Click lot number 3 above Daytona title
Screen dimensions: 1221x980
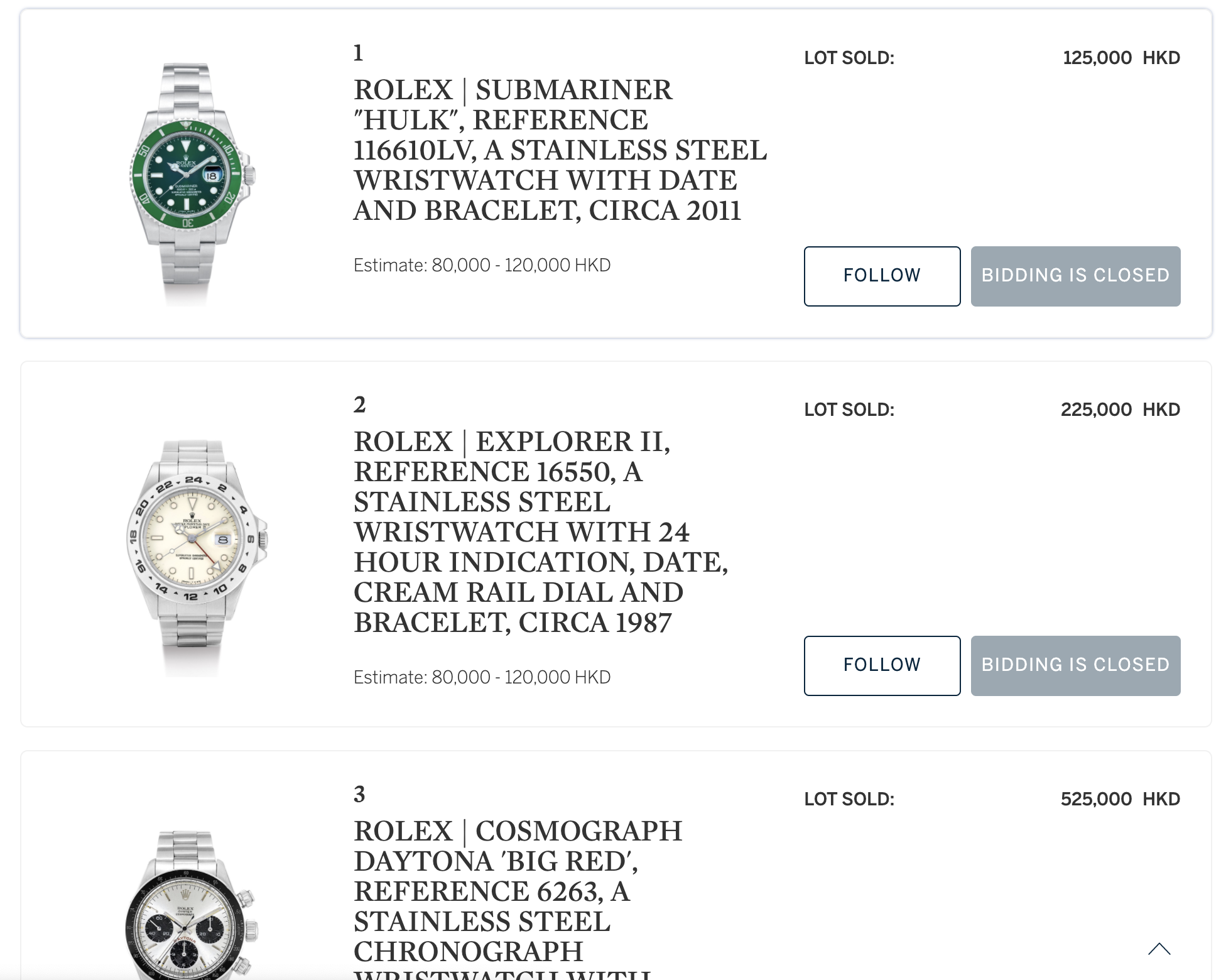point(359,795)
